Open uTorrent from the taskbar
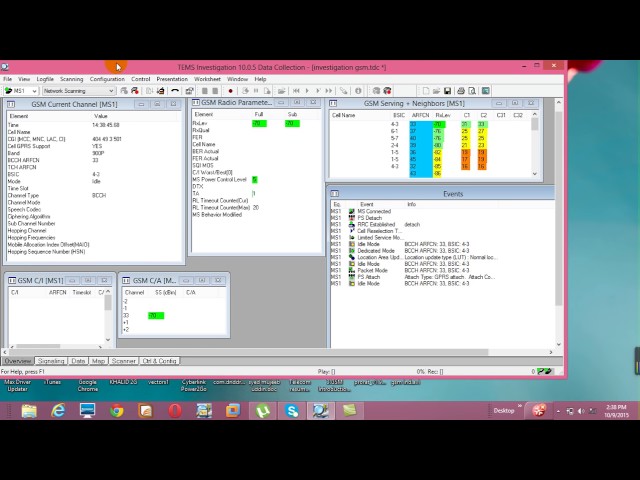This screenshot has width=640, height=480. click(x=263, y=410)
